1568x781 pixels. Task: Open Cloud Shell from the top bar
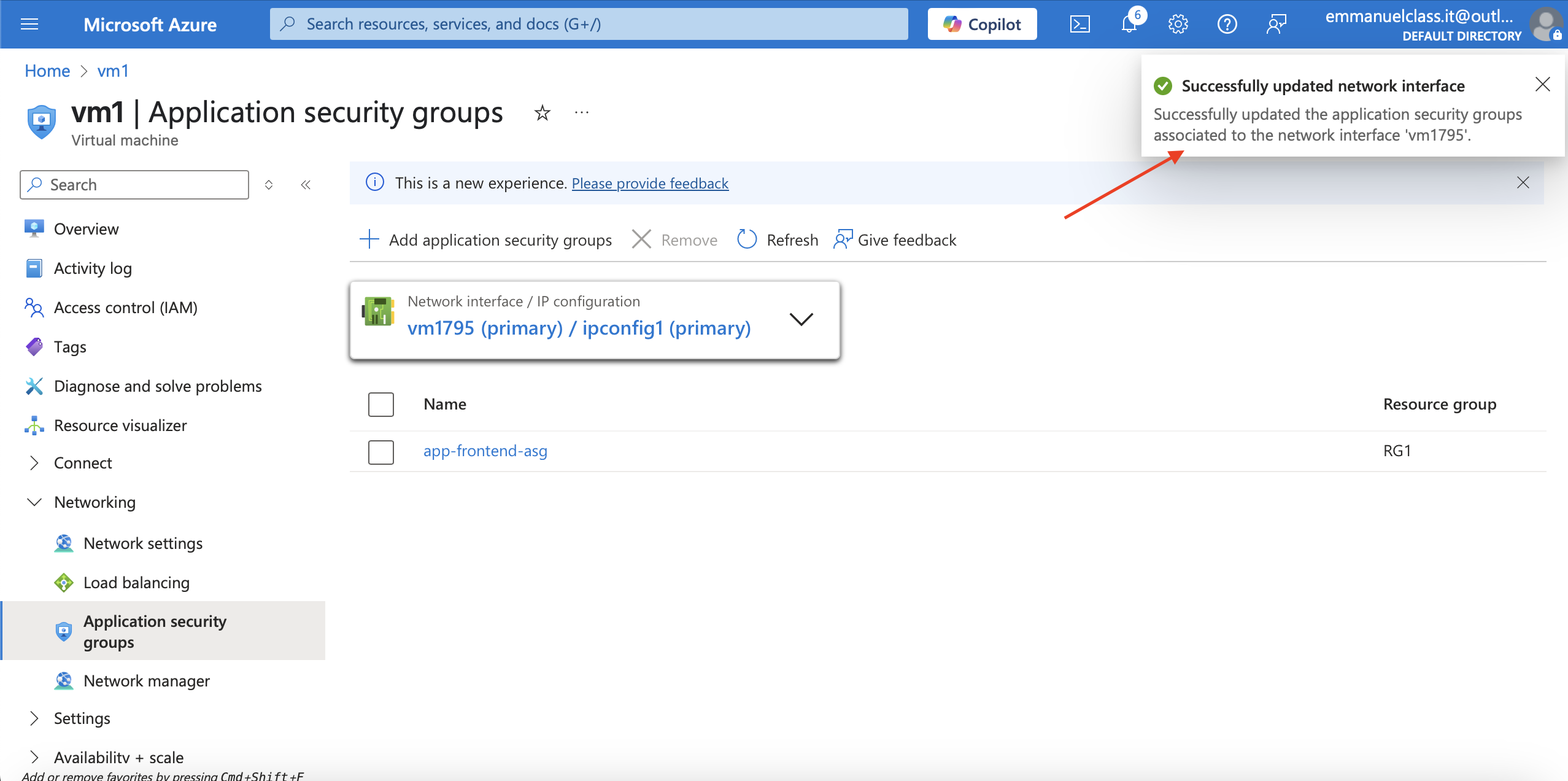(x=1079, y=24)
